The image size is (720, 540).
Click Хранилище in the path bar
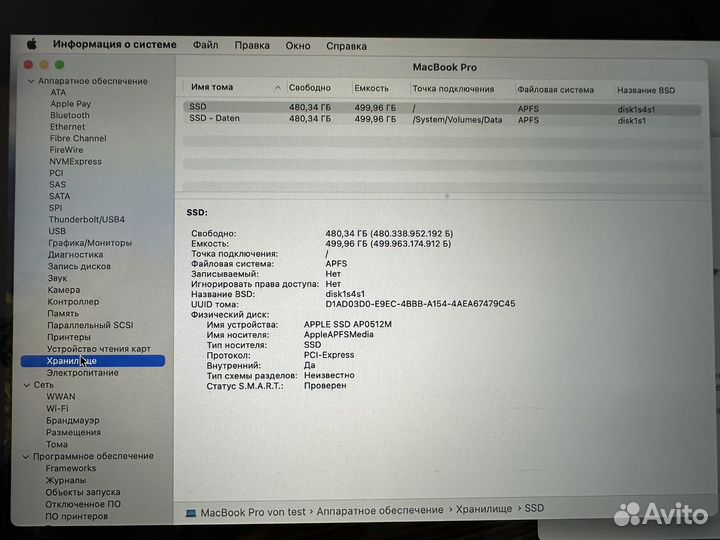[484, 509]
